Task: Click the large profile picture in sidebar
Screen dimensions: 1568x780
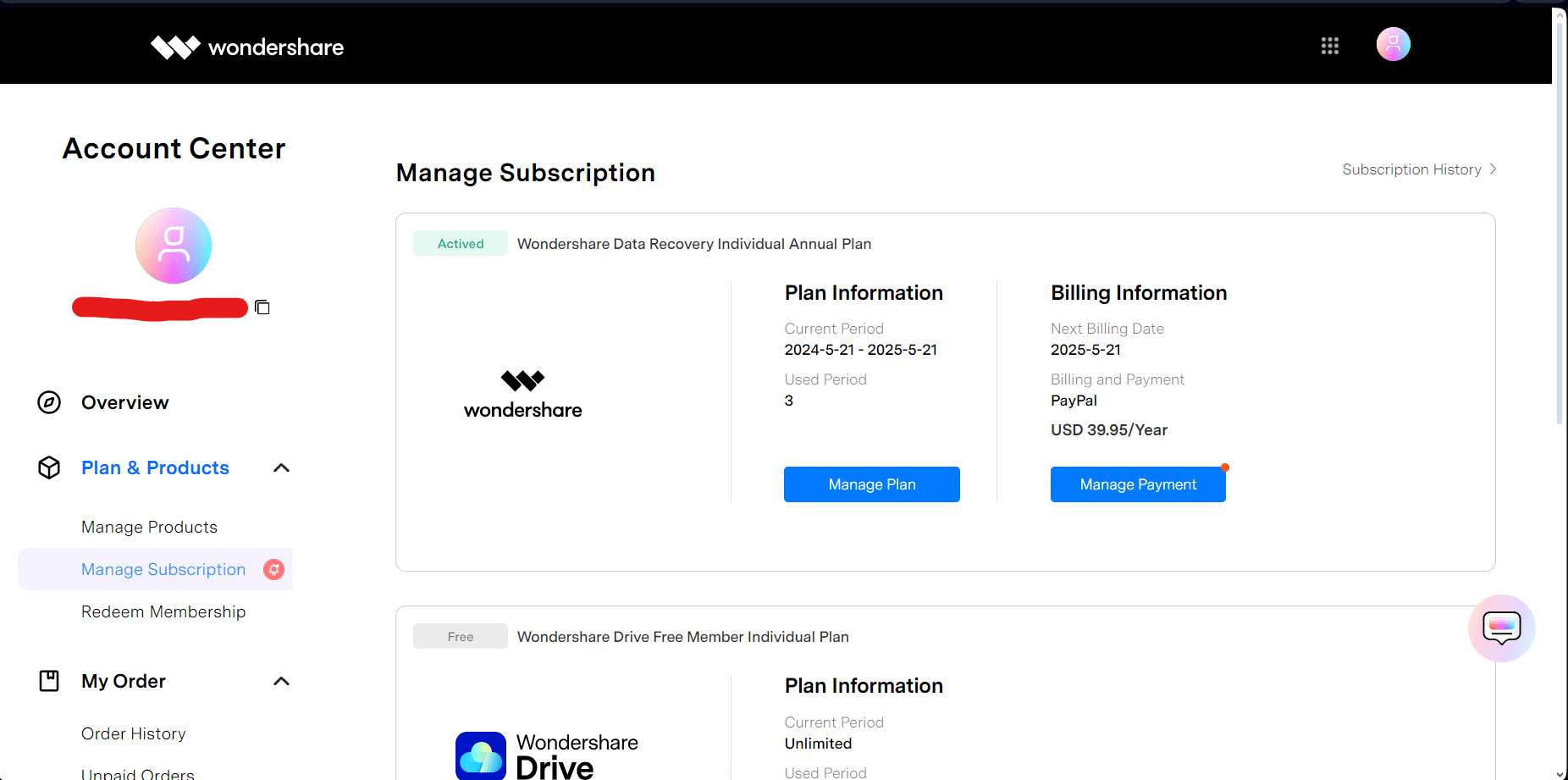Action: click(174, 246)
